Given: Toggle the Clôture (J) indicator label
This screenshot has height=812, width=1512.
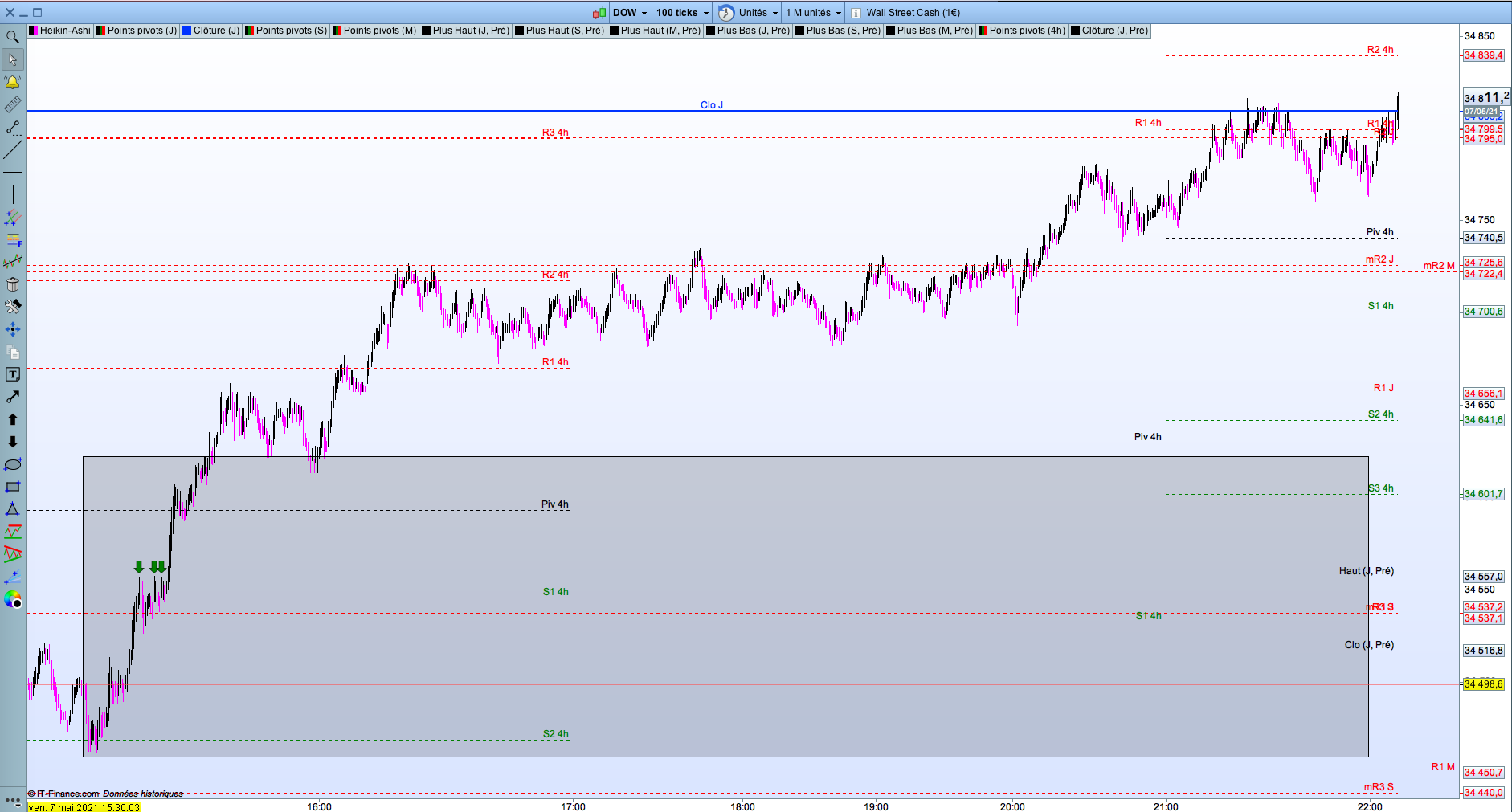Looking at the screenshot, I should [210, 31].
